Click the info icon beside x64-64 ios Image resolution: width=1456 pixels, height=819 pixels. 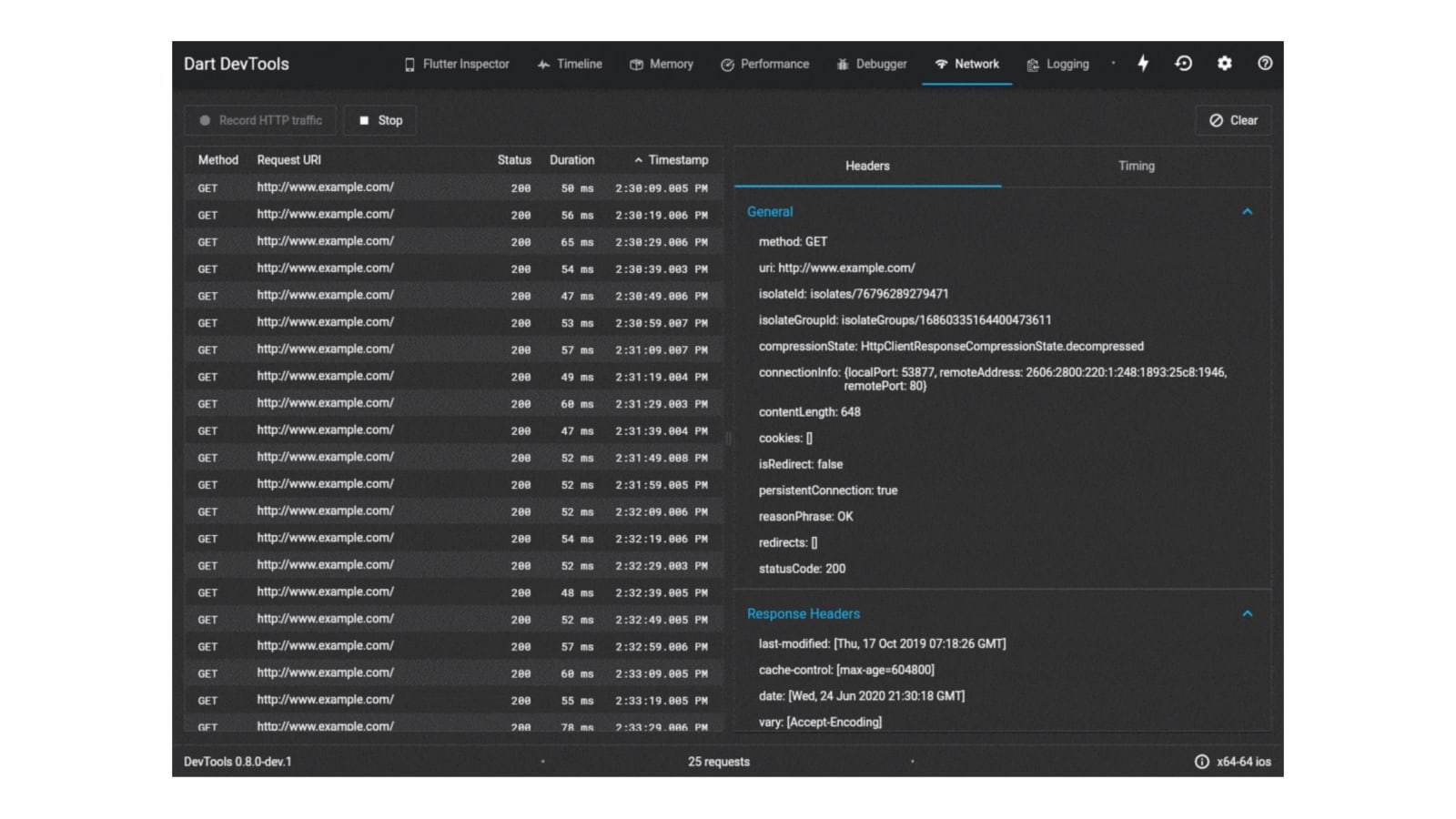(x=1201, y=762)
